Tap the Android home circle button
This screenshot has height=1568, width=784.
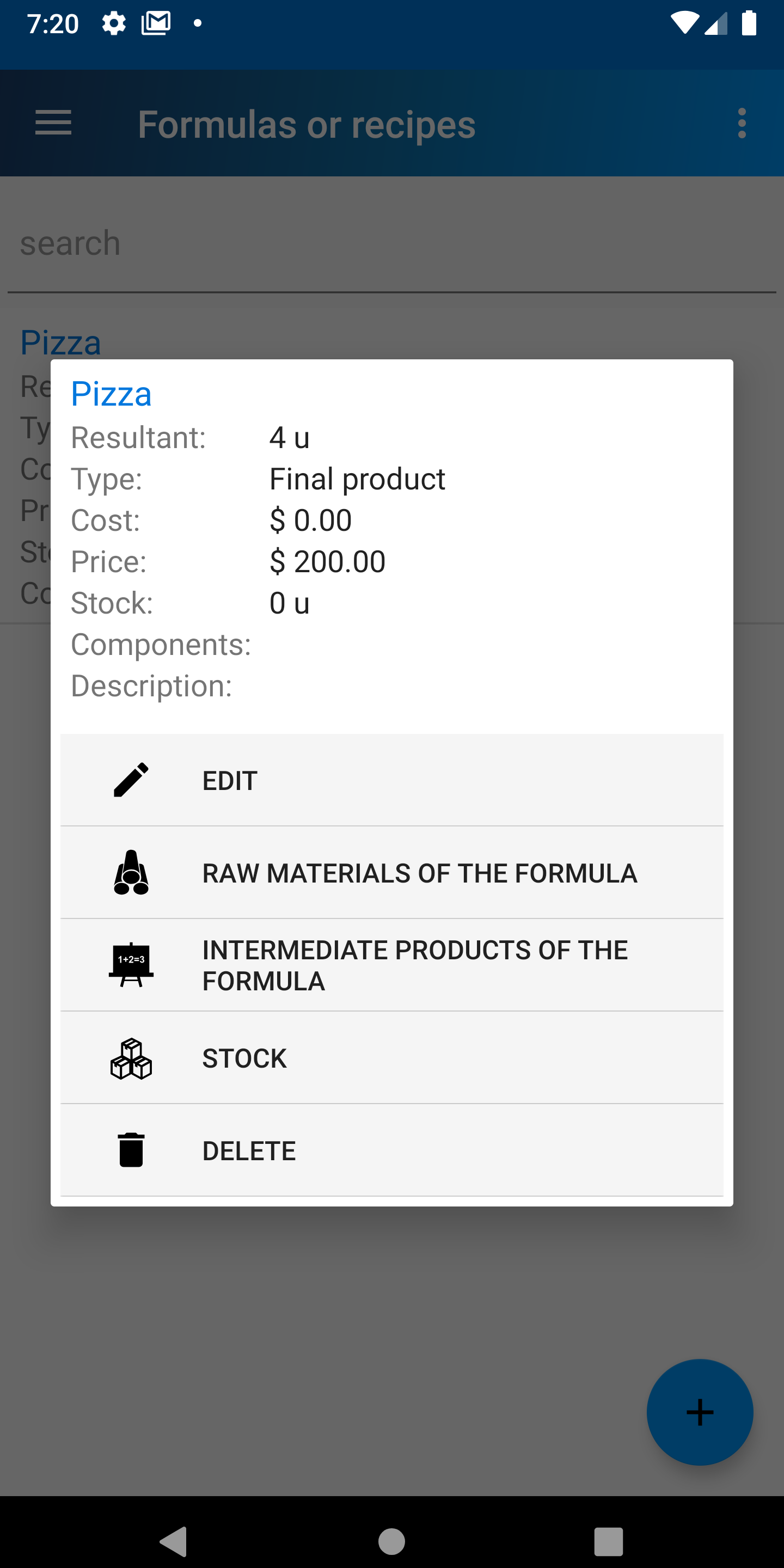tap(391, 1541)
